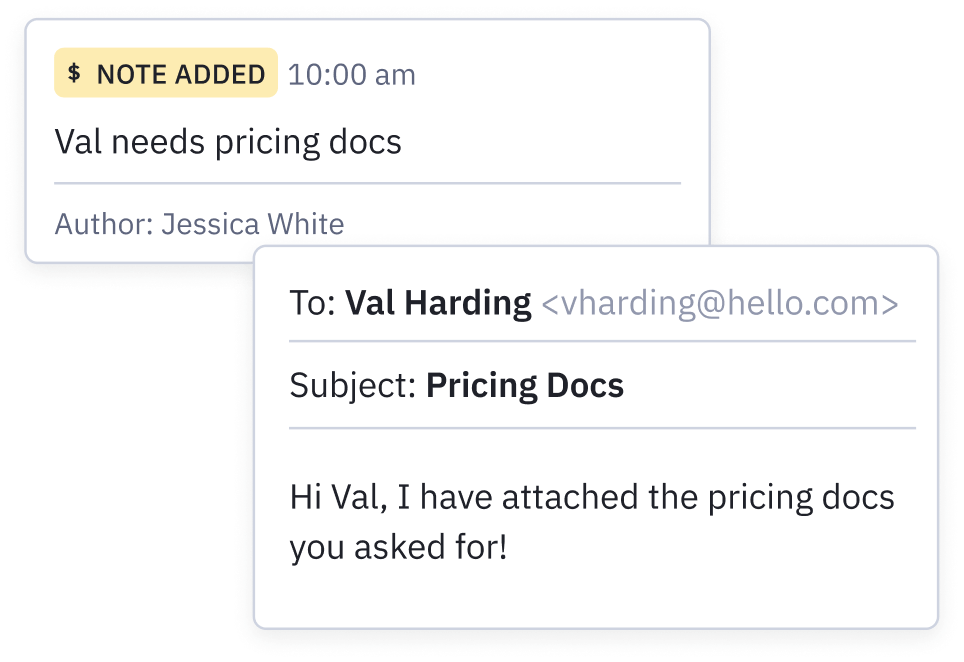
Task: Click the word 'docs' in note title
Action: (365, 142)
